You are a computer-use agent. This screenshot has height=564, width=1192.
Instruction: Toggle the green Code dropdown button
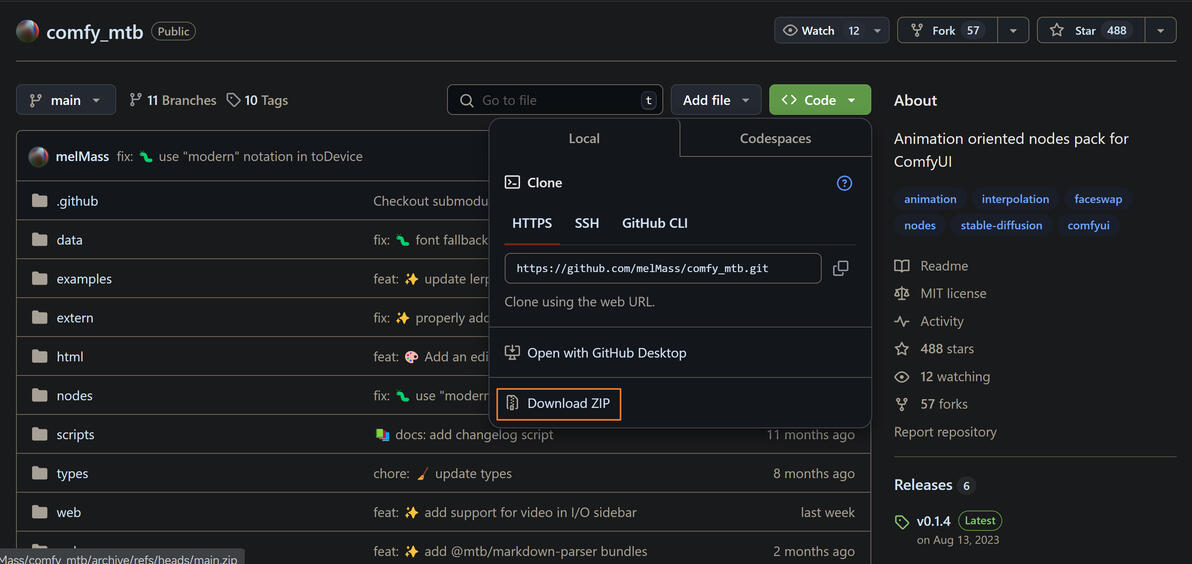point(820,100)
